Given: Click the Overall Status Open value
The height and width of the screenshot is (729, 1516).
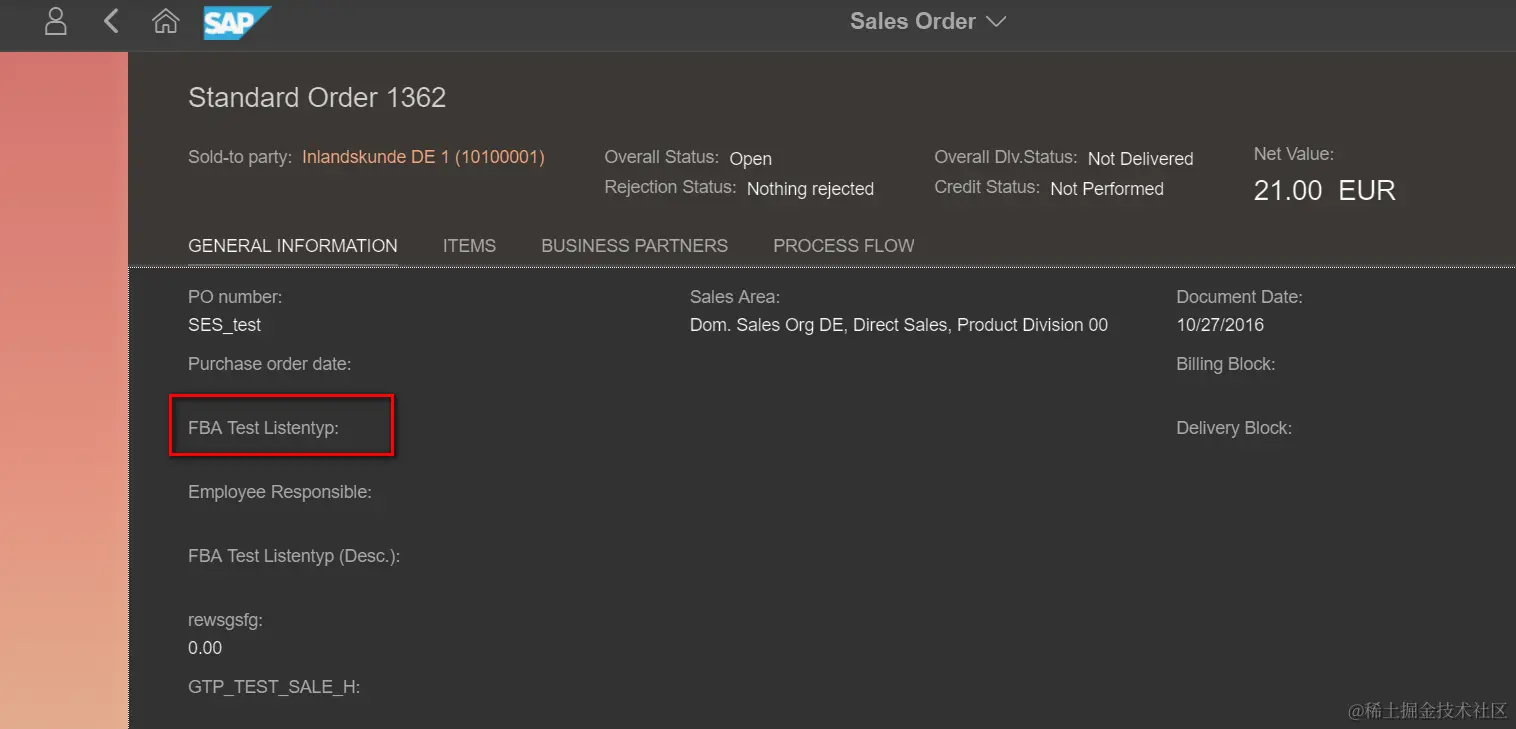Looking at the screenshot, I should click(750, 159).
